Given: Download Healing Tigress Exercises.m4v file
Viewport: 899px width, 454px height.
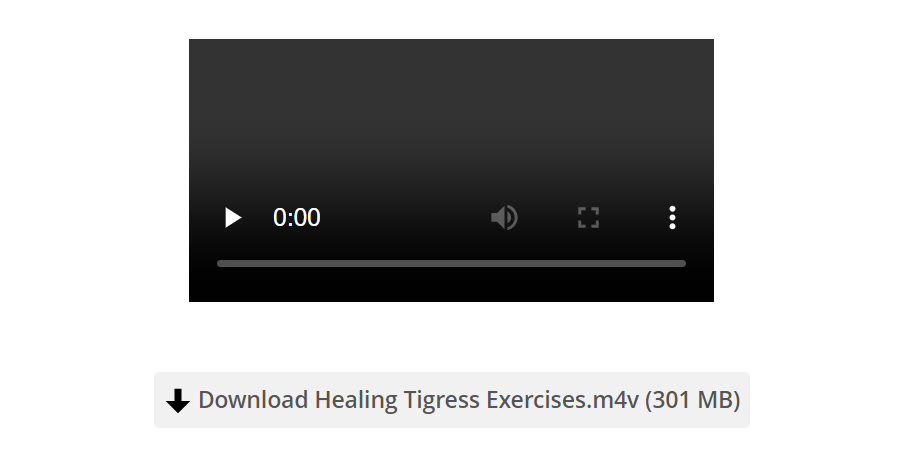Looking at the screenshot, I should 452,400.
